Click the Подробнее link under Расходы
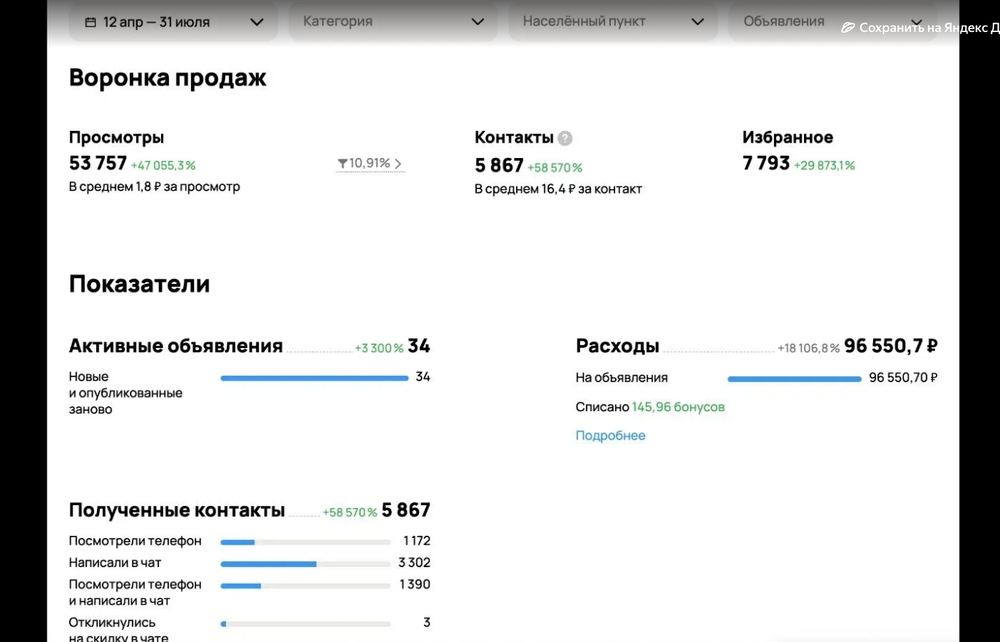The image size is (1000, 642). point(610,435)
